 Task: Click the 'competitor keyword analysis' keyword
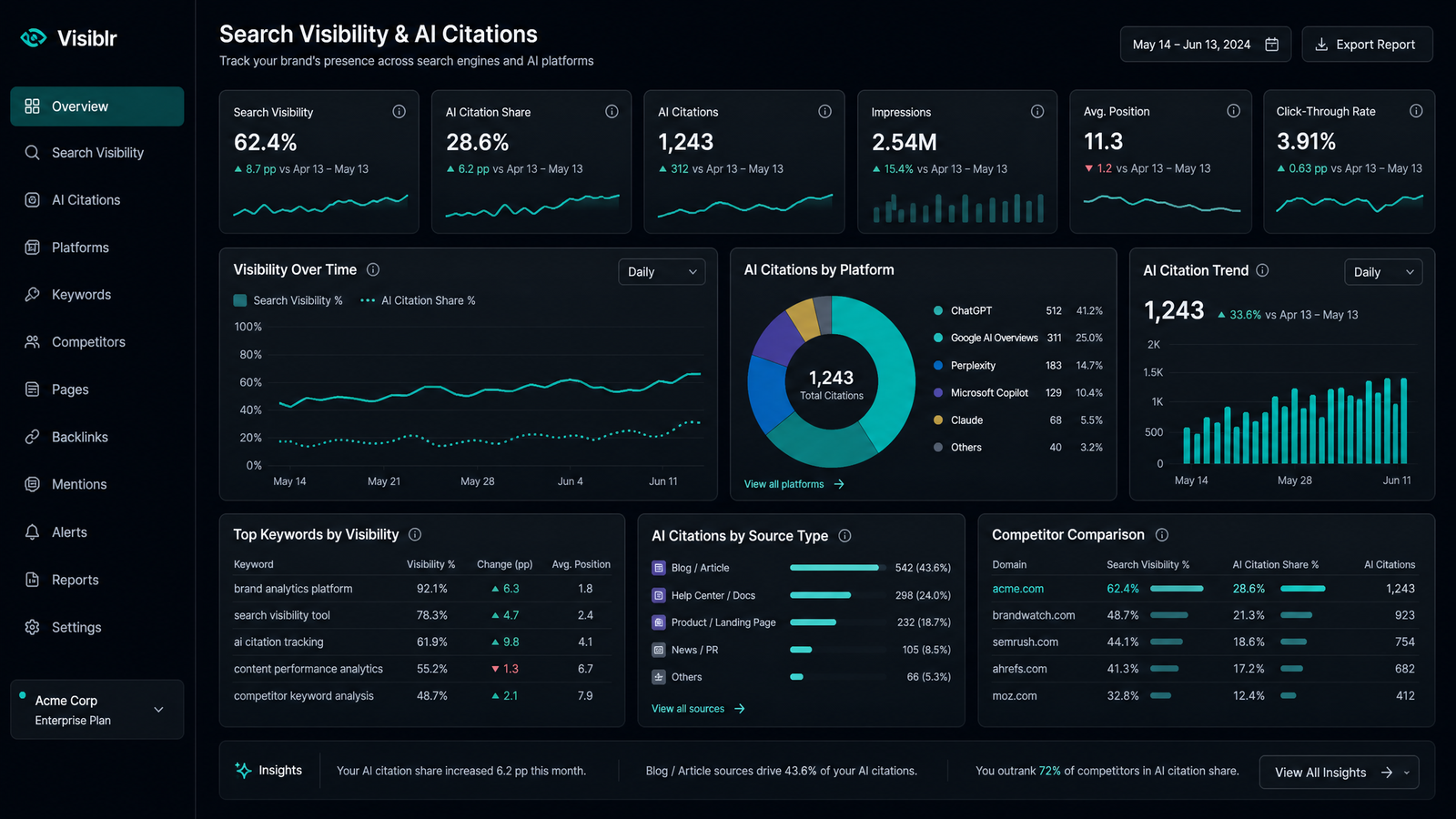click(x=304, y=696)
